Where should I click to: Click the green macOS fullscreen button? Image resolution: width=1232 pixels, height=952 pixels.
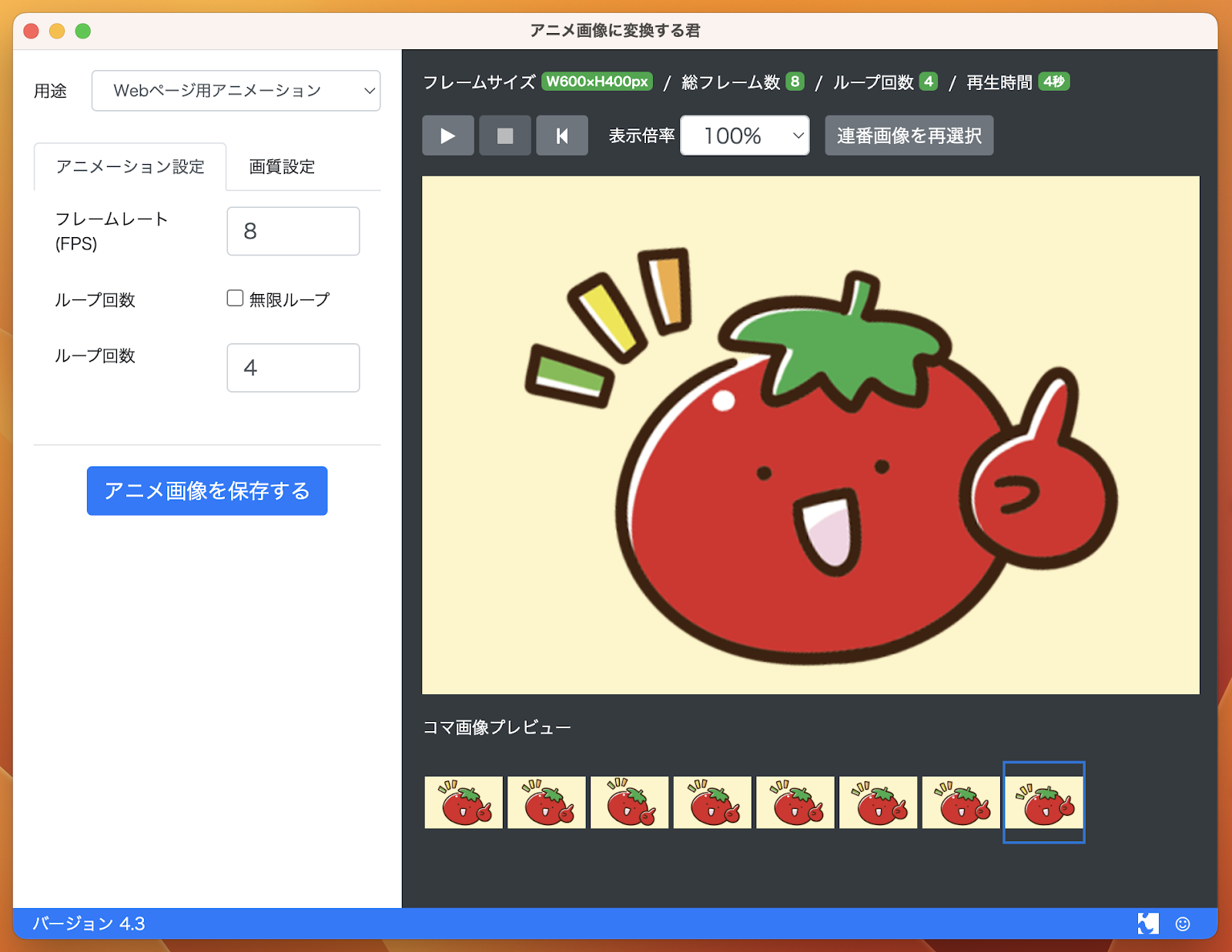coord(83,31)
